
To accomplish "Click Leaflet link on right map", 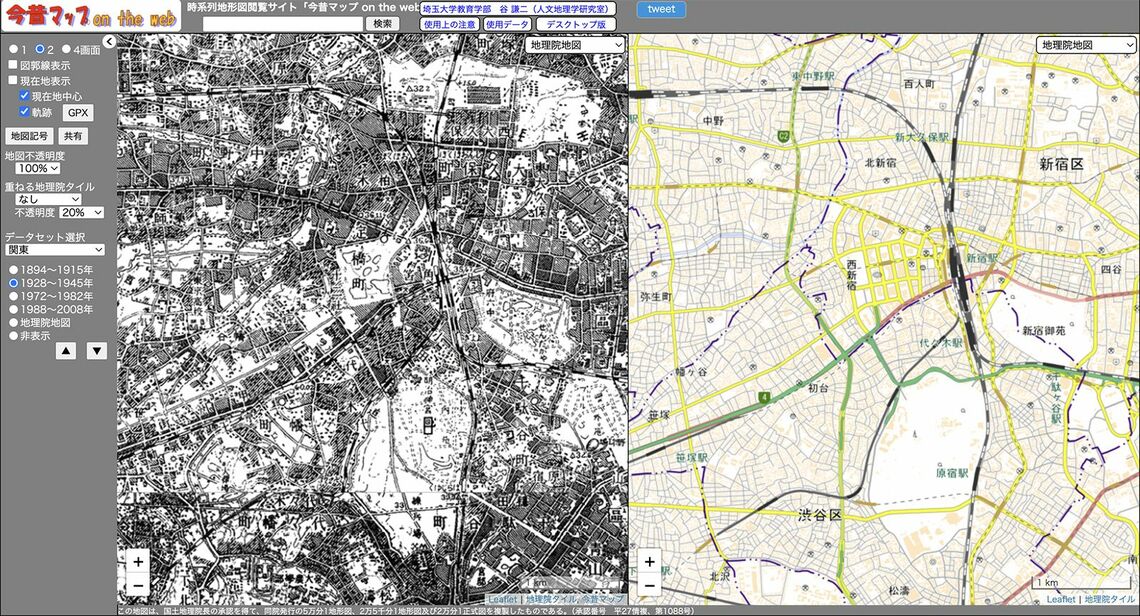I will [1061, 599].
